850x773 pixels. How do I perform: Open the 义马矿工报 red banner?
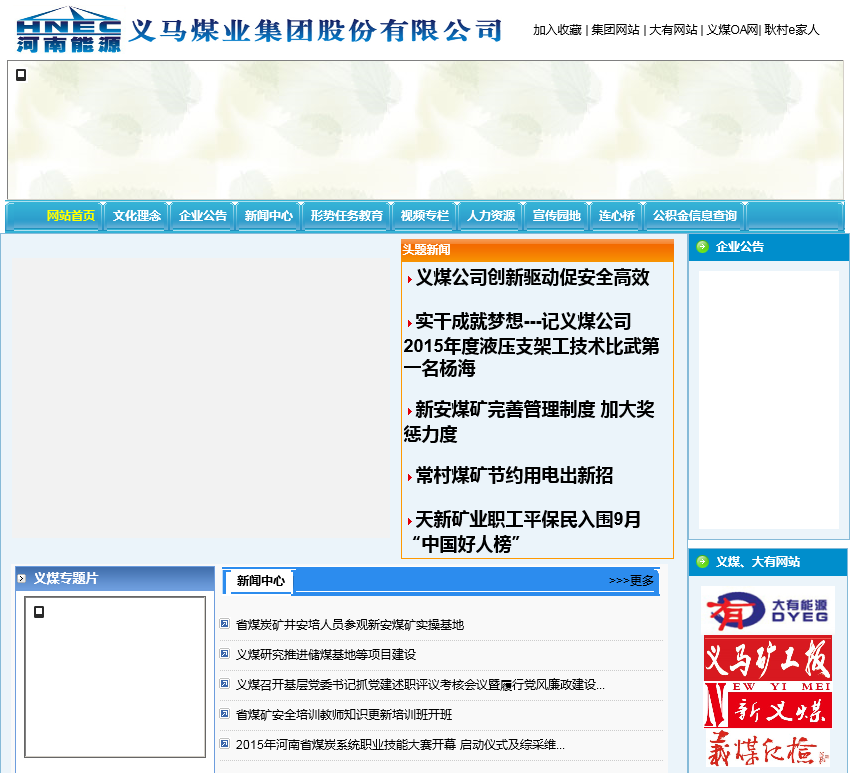point(768,659)
